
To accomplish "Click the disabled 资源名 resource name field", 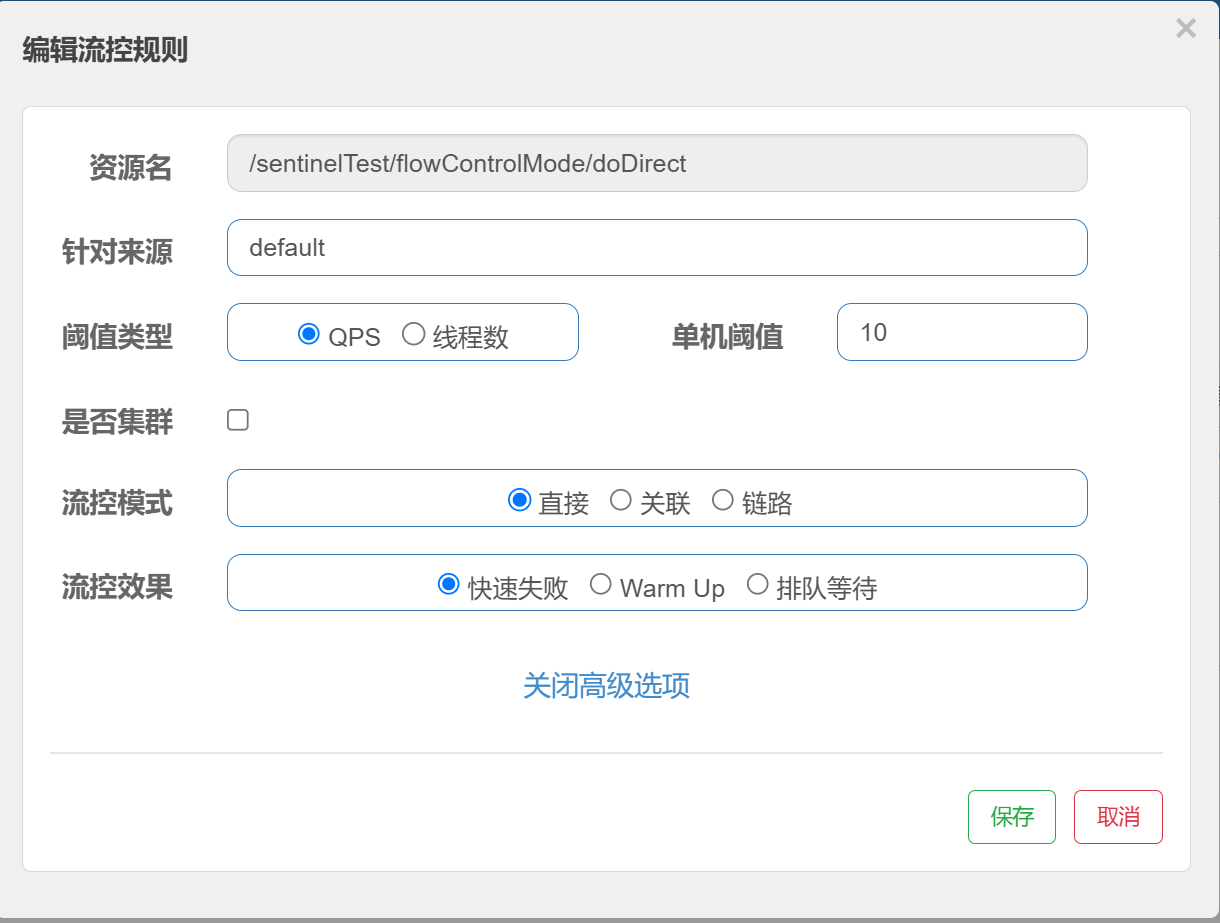I will pos(656,164).
